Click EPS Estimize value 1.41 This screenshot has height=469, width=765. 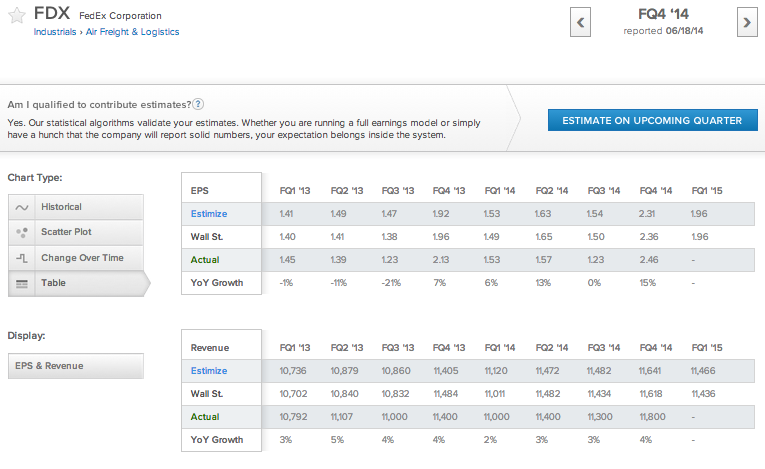coord(286,214)
